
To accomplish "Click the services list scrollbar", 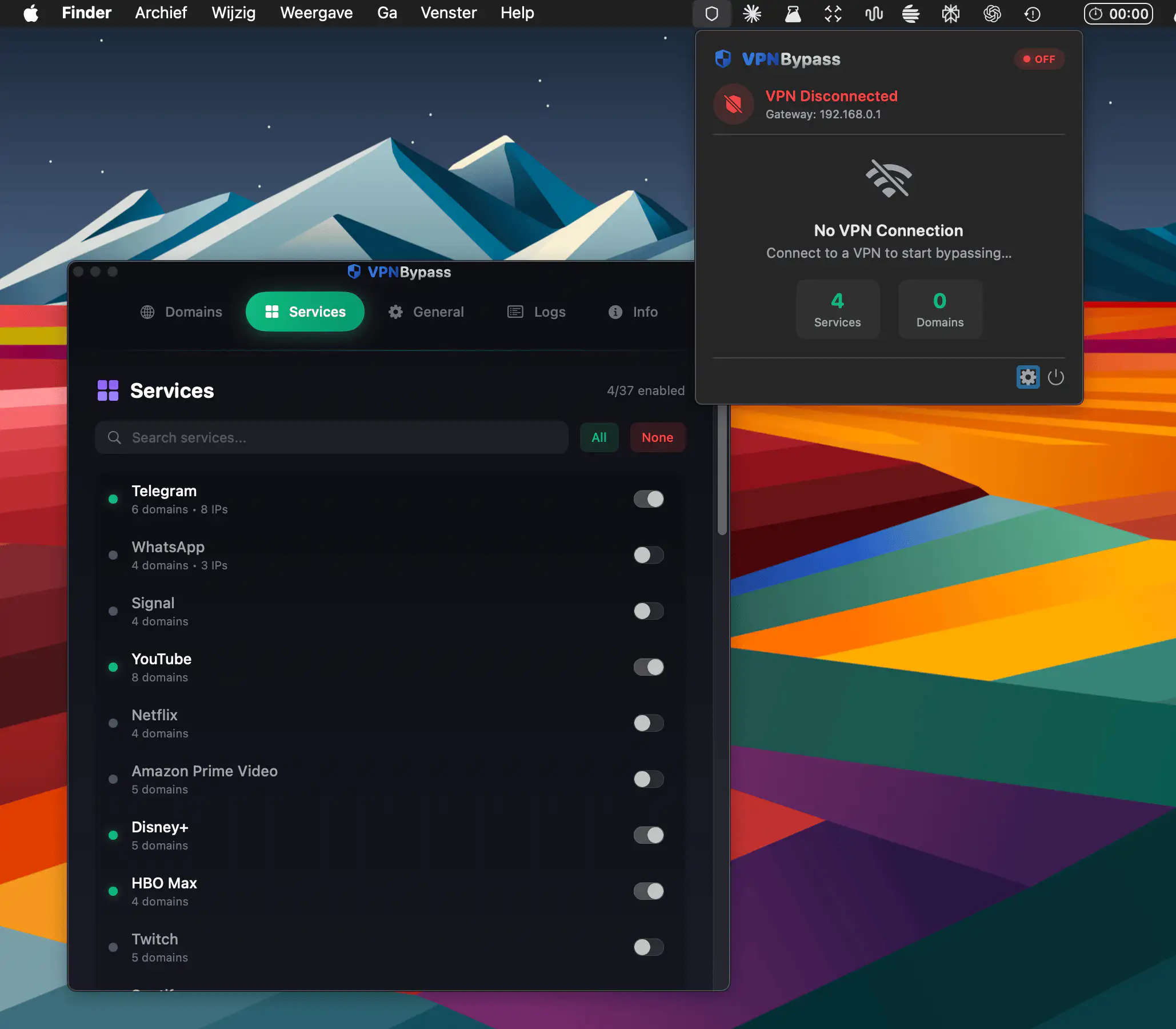I will coord(722,471).
